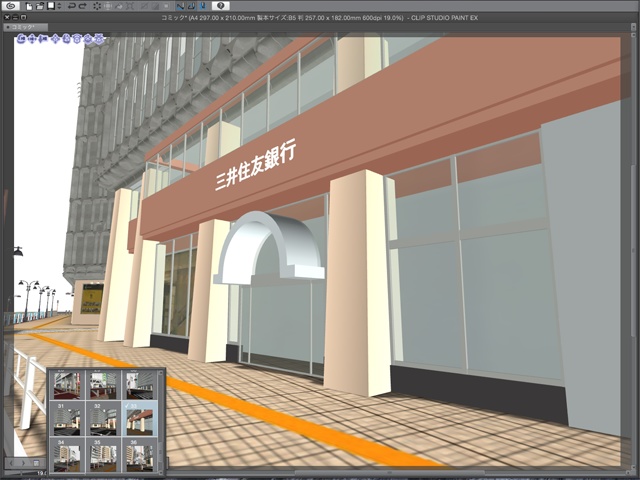The image size is (640, 480).
Task: Toggle Snap to Special Ruler icon
Action: pos(192,6)
